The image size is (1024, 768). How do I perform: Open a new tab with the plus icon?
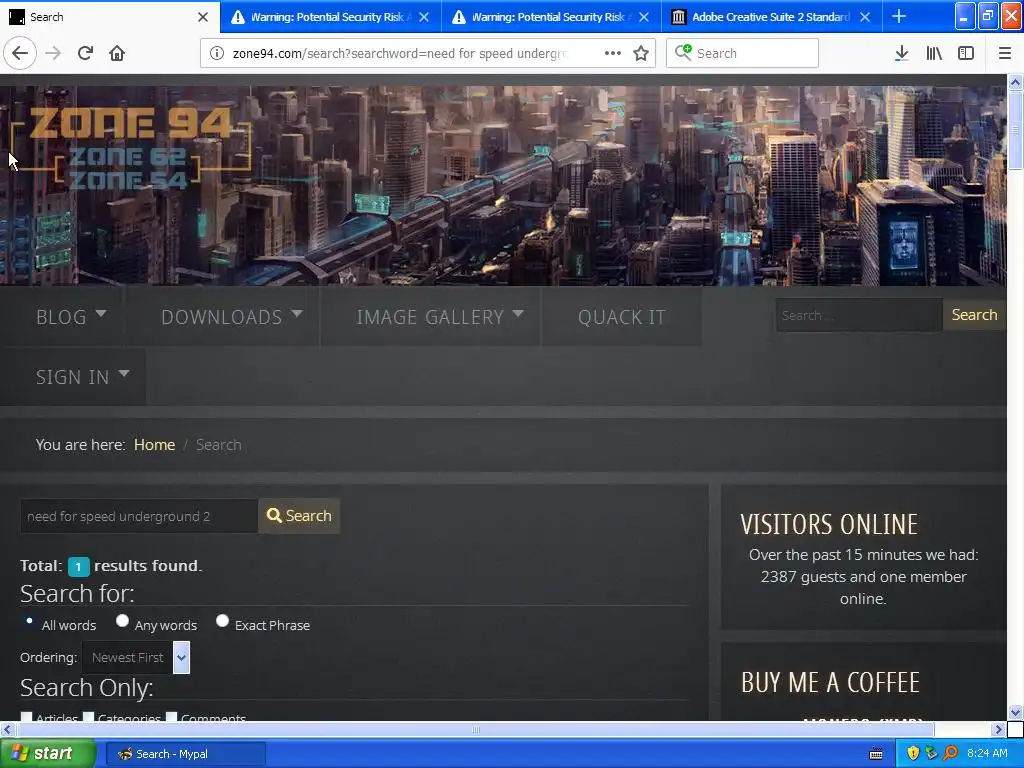tap(899, 16)
